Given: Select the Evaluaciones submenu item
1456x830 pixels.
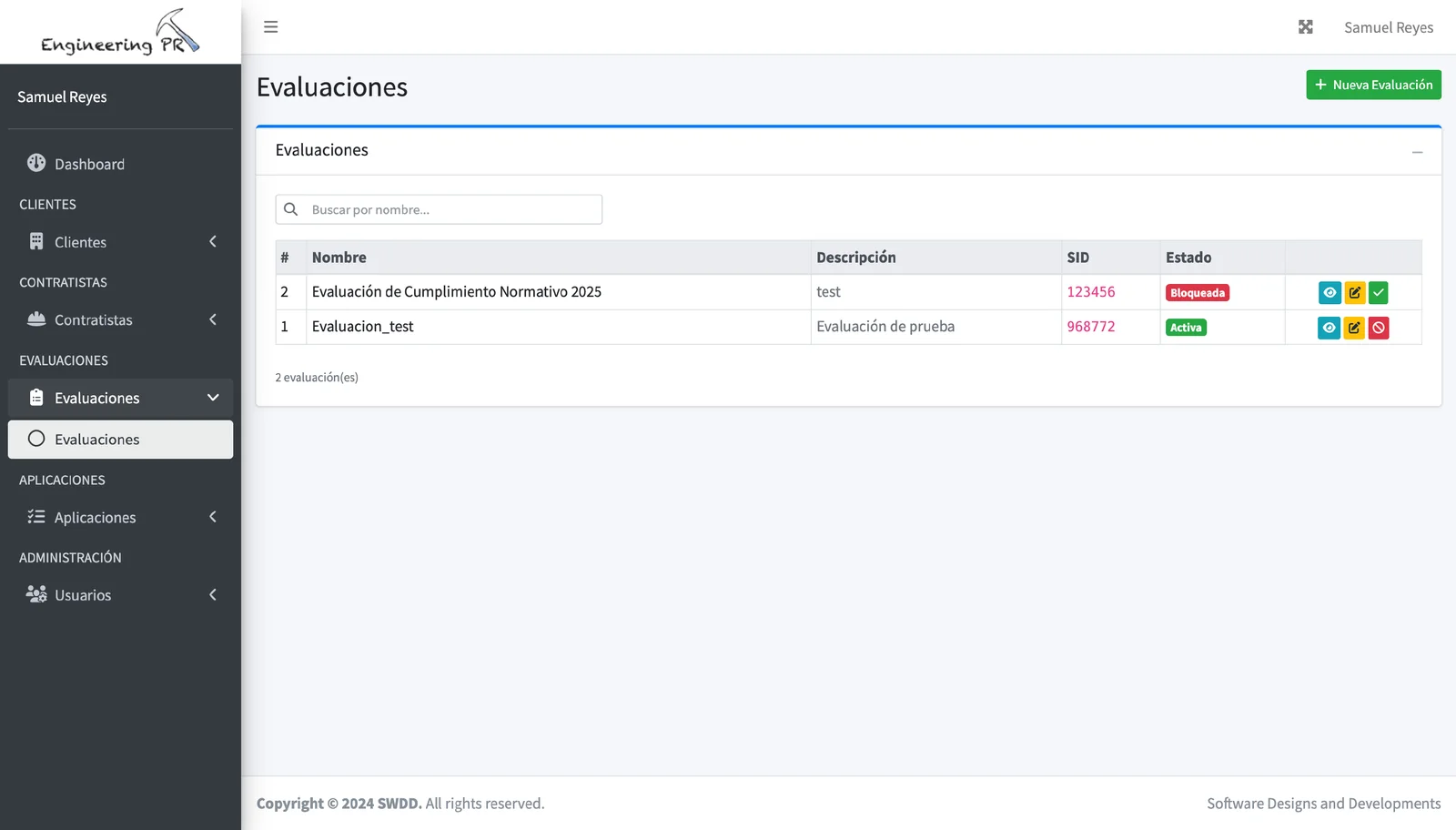Looking at the screenshot, I should pyautogui.click(x=120, y=440).
